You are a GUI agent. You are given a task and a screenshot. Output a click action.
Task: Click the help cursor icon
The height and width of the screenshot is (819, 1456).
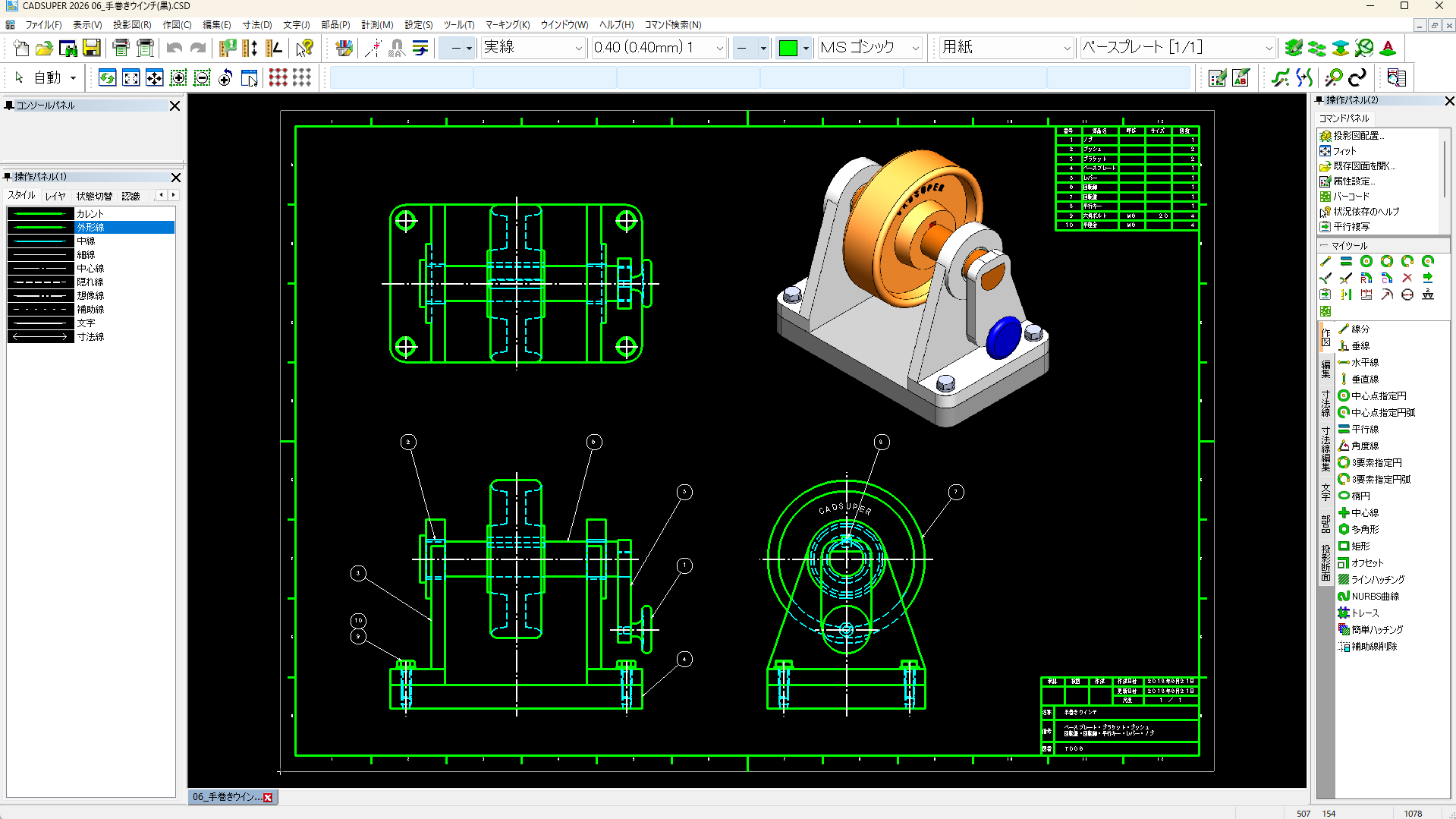tap(305, 49)
